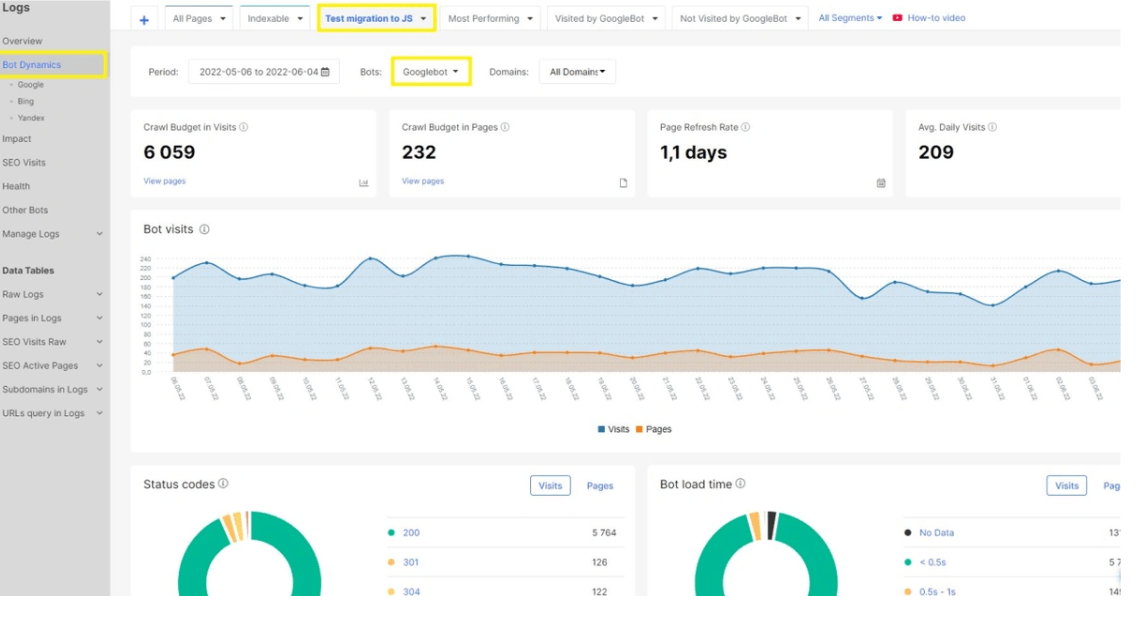Switch Status codes to Pages view
Viewport: 1138px width, 618px height.
coord(599,485)
